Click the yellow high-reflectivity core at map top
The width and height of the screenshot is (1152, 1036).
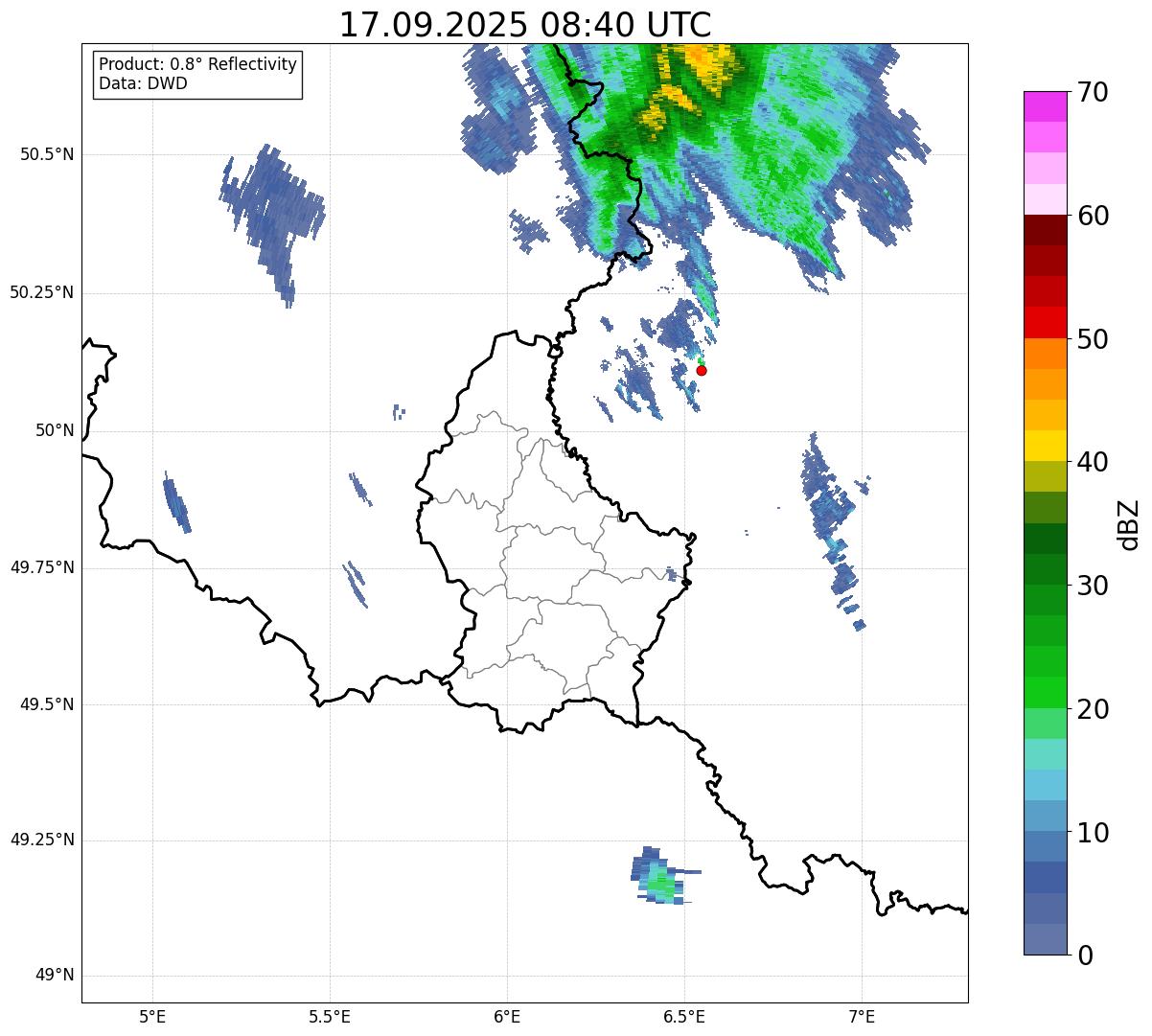pos(704,62)
